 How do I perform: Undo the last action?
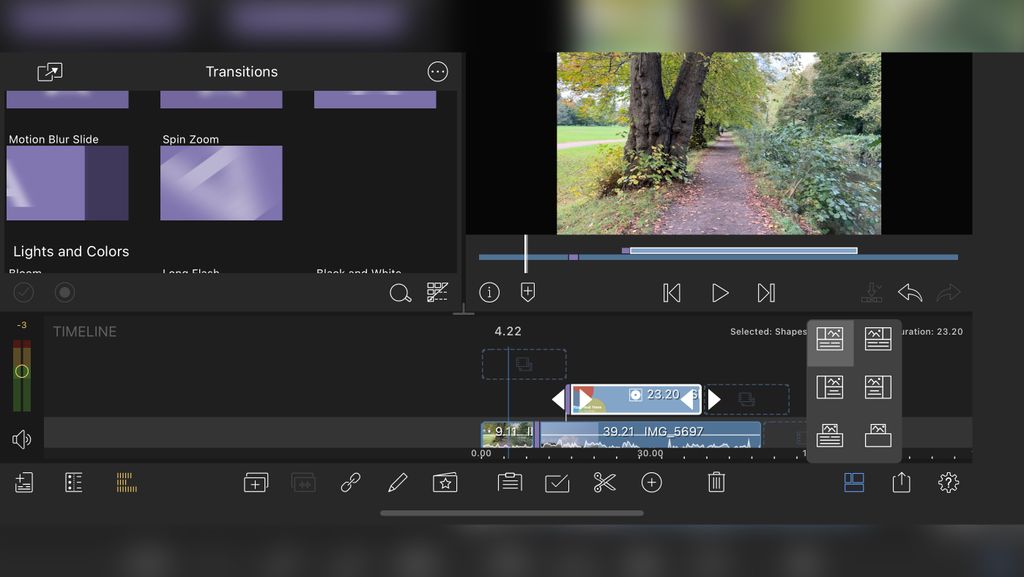click(x=910, y=292)
